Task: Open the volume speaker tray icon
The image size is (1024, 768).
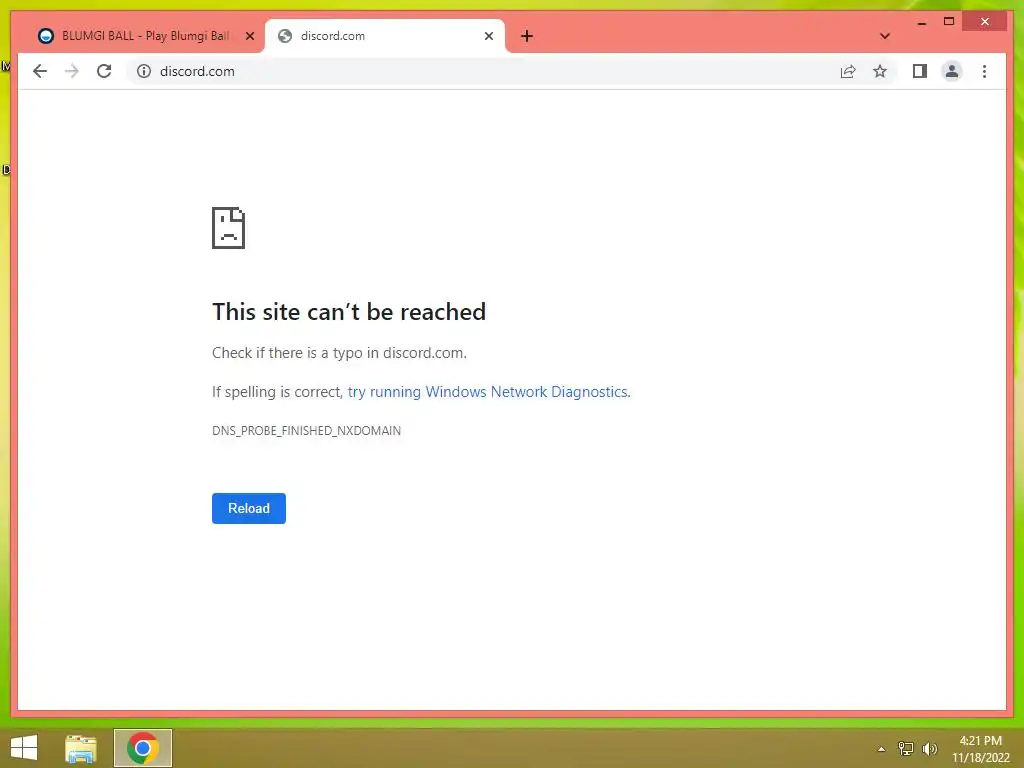Action: pos(929,748)
